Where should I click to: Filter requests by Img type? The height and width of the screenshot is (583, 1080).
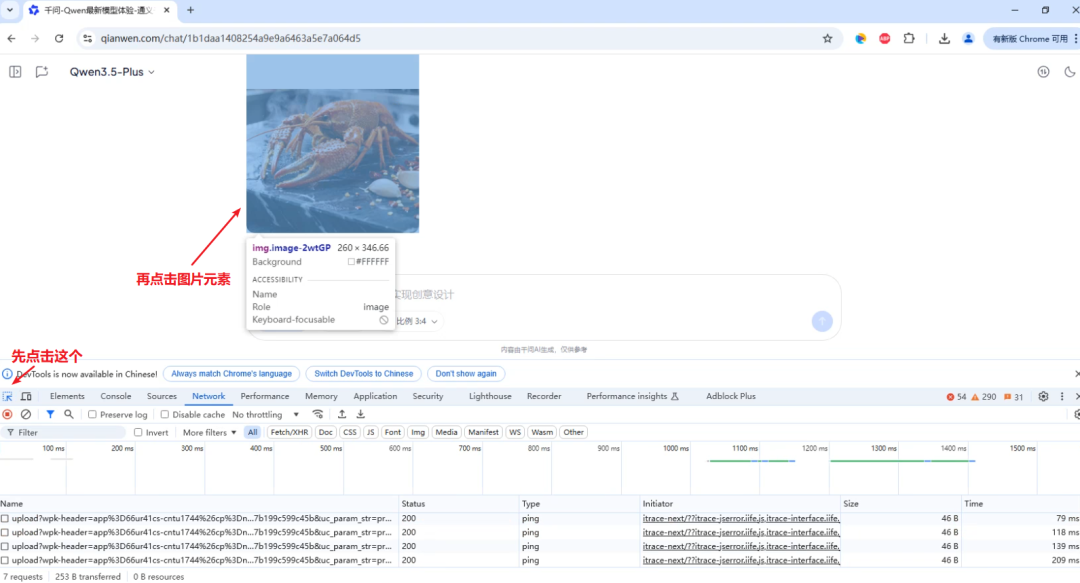pyautogui.click(x=418, y=432)
